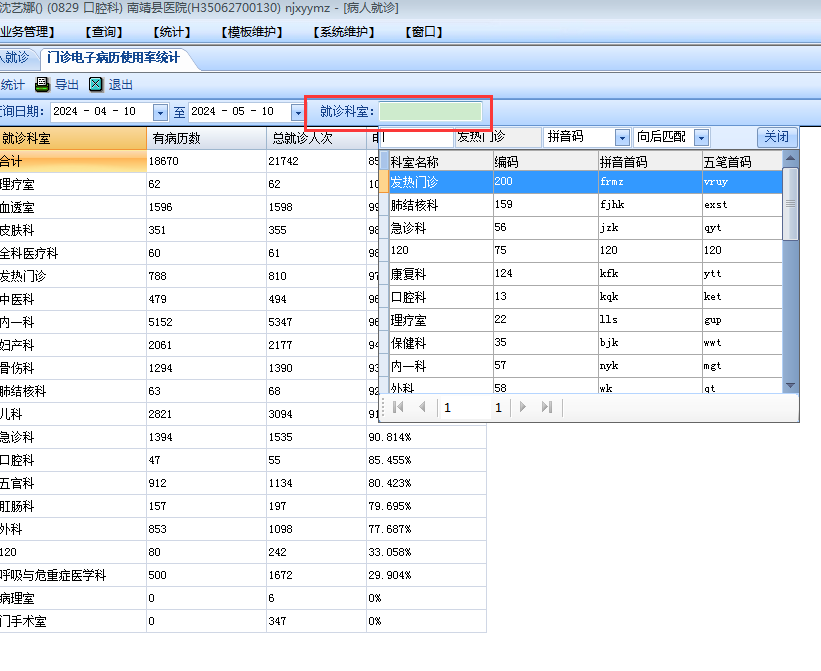Click 中医科 row in statistics table
Viewport: 821px width, 671px height.
(188, 299)
